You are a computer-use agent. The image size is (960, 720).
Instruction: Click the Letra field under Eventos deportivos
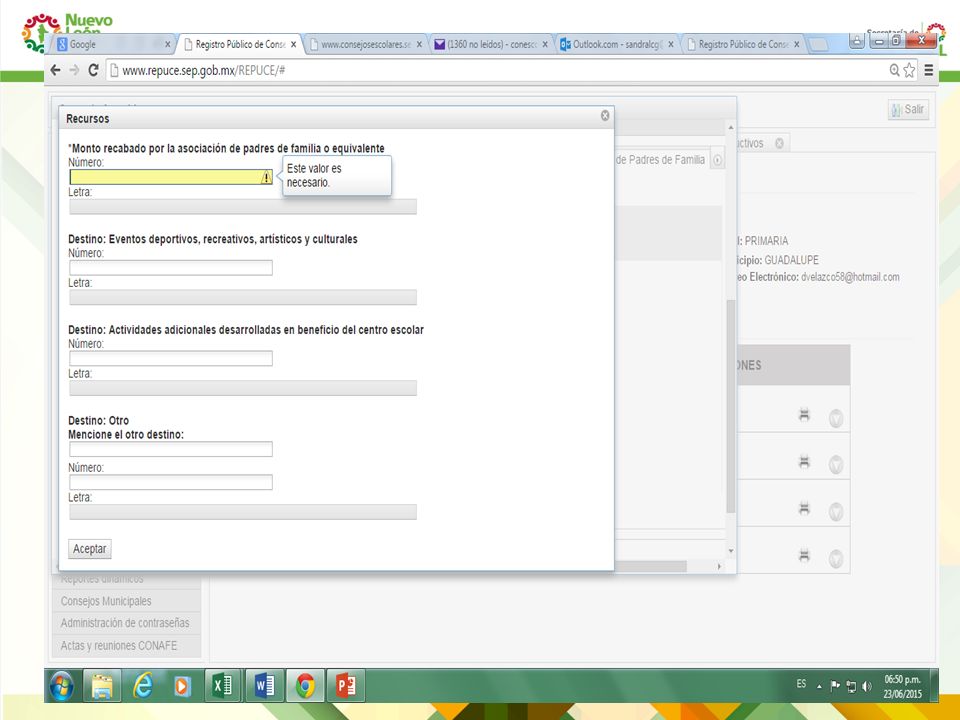(243, 297)
